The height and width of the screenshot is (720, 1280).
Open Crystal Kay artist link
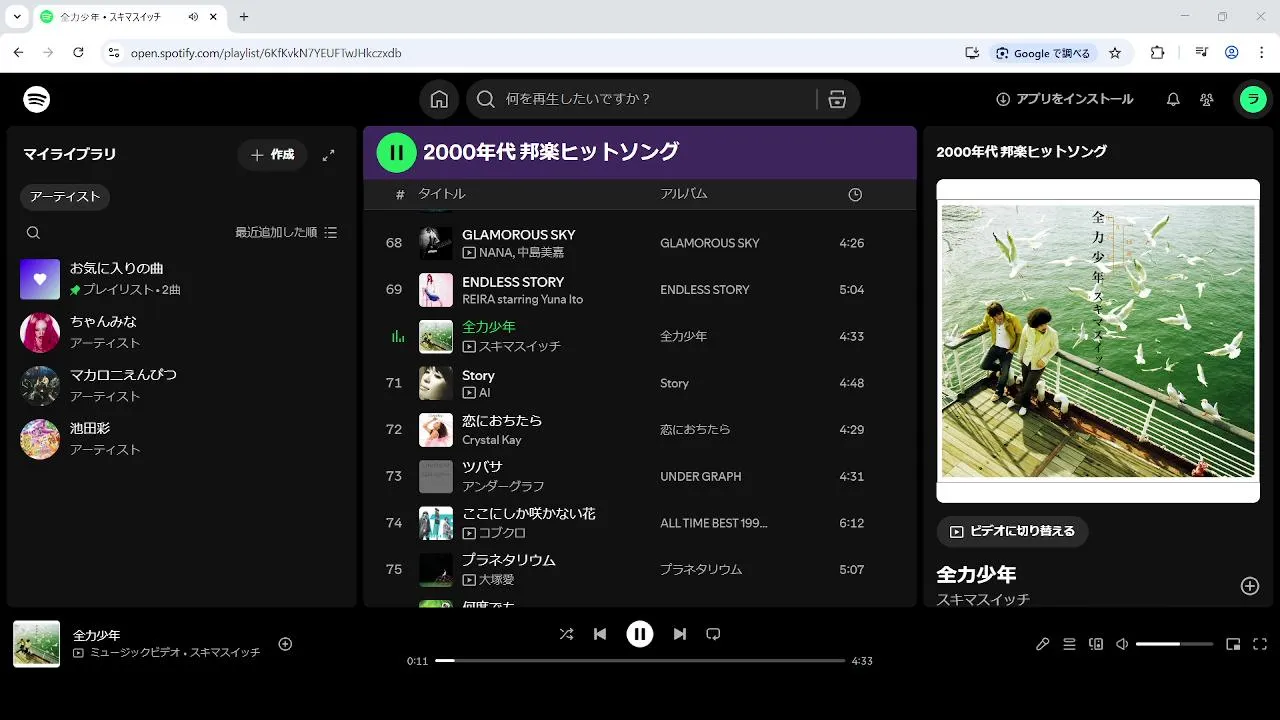[x=492, y=440]
